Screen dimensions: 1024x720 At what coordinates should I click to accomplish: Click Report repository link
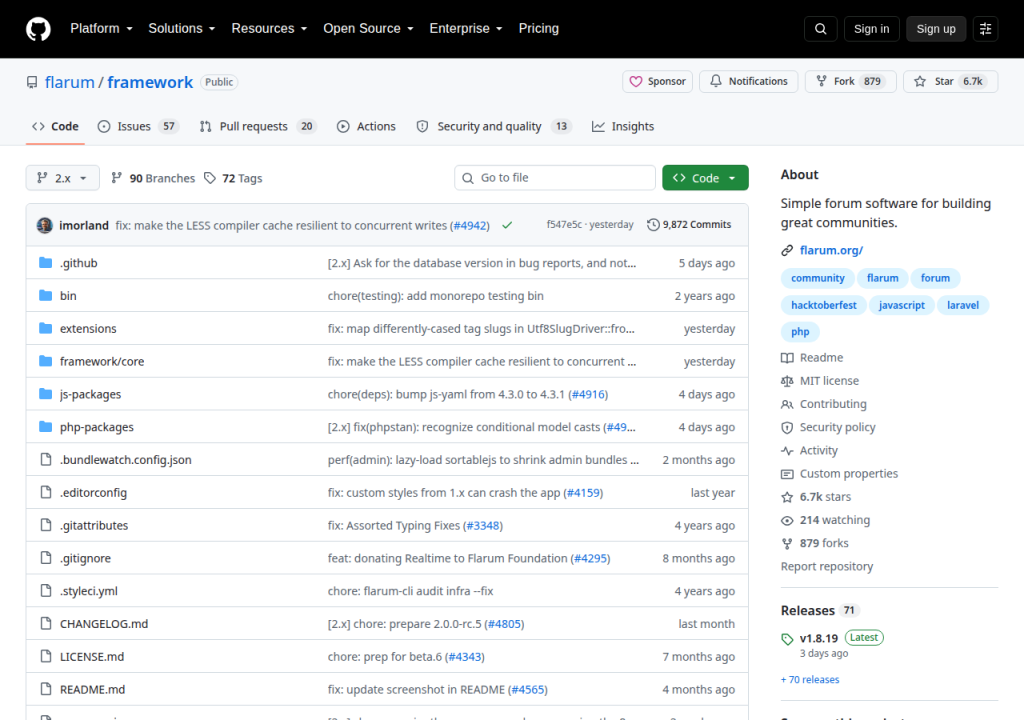pyautogui.click(x=827, y=566)
